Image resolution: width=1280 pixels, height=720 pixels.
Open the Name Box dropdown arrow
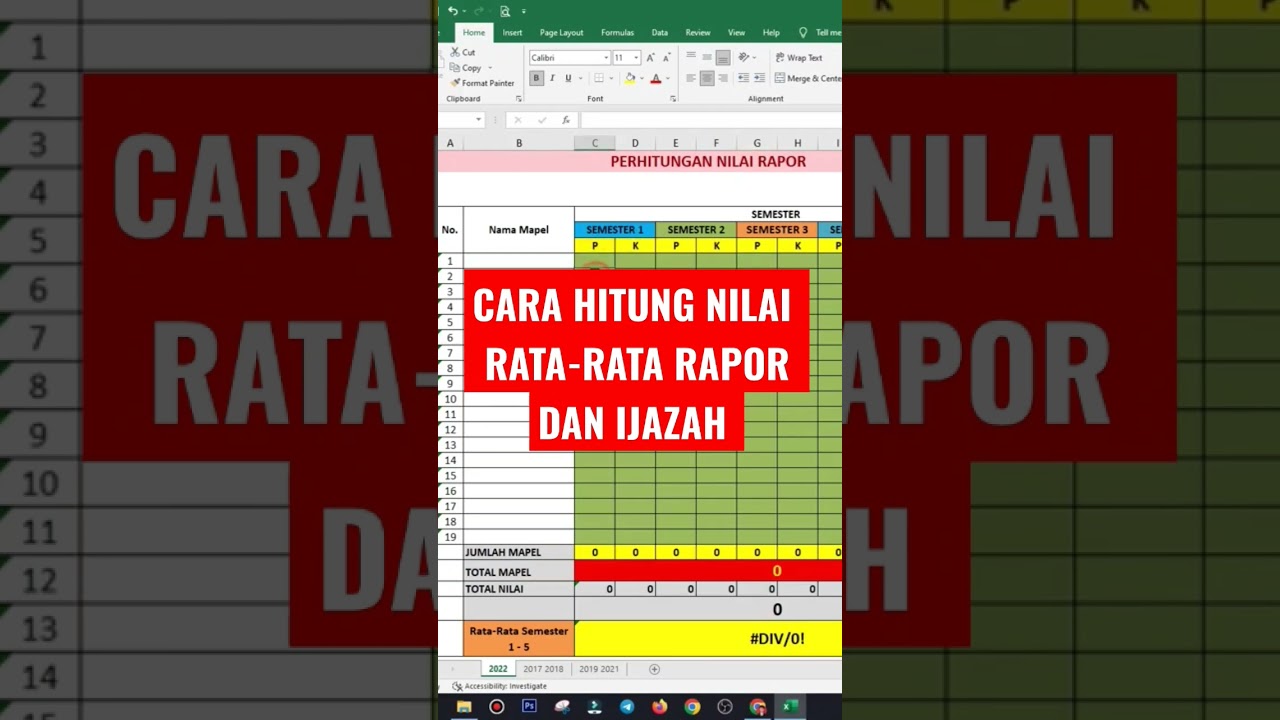click(x=478, y=120)
